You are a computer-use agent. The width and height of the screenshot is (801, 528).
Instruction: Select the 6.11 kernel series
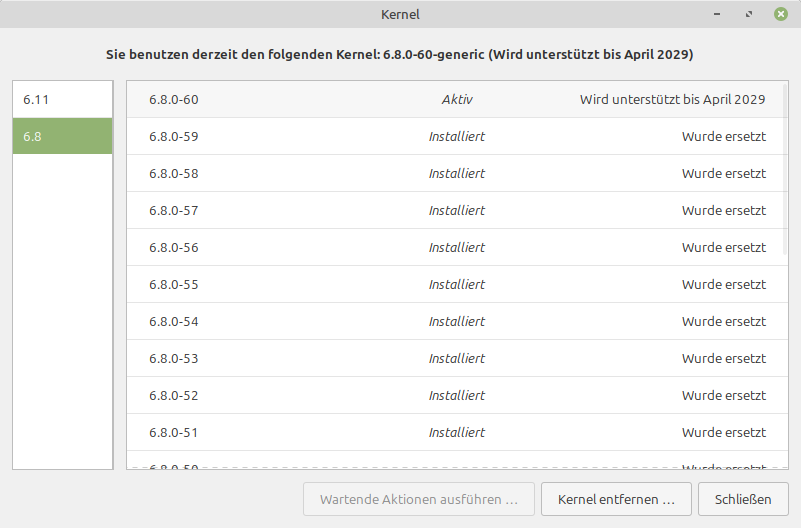[62, 100]
